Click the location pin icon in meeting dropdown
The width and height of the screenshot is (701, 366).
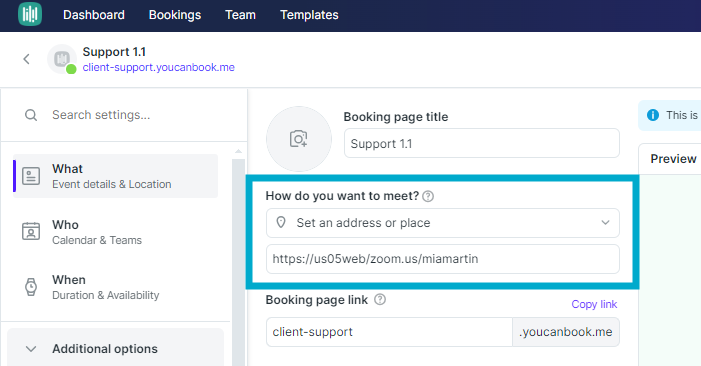pos(281,222)
